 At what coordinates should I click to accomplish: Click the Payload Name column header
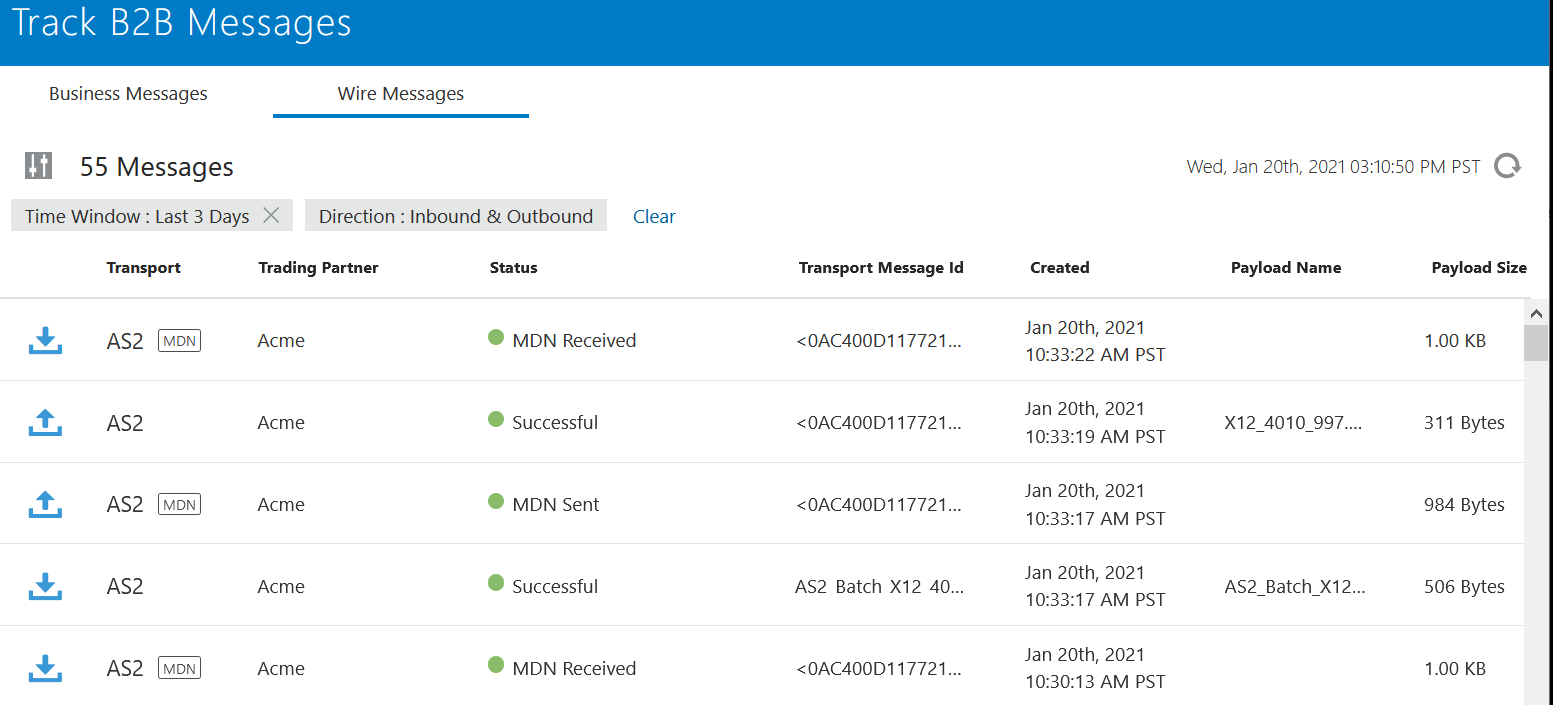tap(1286, 268)
